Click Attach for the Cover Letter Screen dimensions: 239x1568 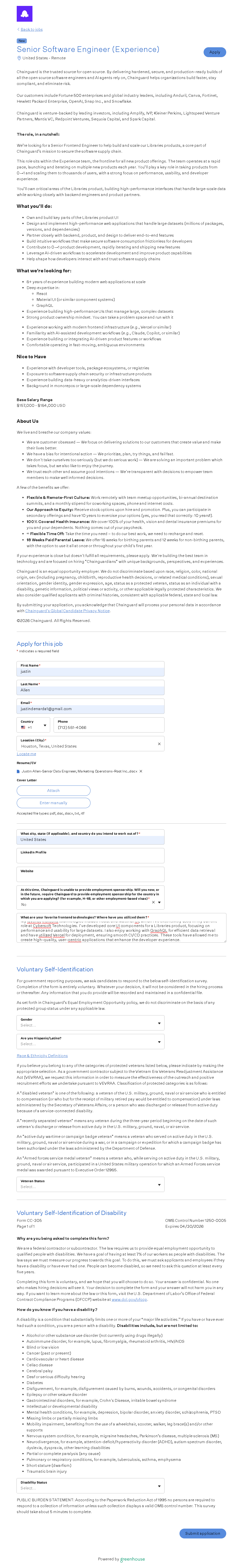(x=54, y=790)
